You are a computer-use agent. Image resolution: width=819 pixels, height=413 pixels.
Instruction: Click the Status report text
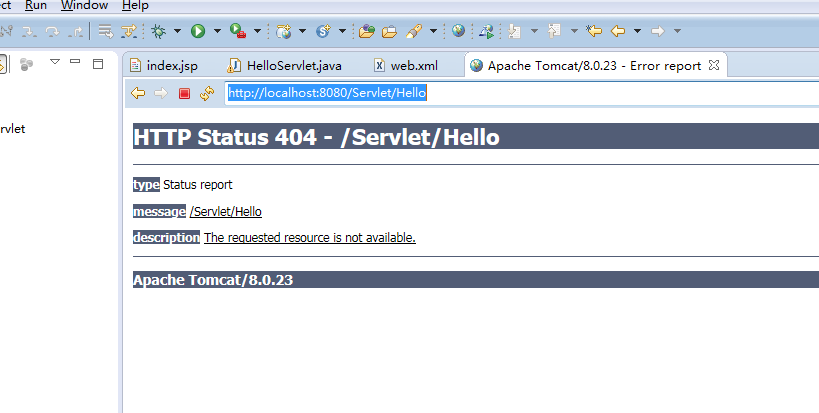198,185
